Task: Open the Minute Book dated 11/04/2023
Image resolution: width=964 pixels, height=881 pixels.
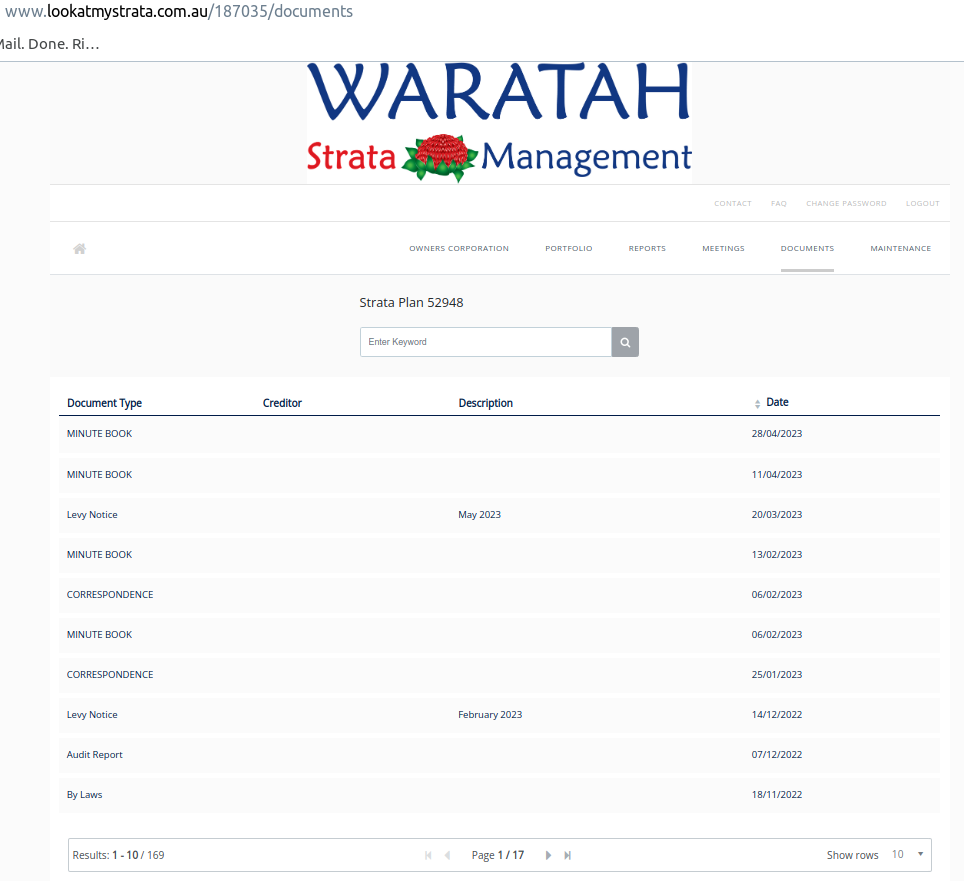Action: pyautogui.click(x=499, y=475)
